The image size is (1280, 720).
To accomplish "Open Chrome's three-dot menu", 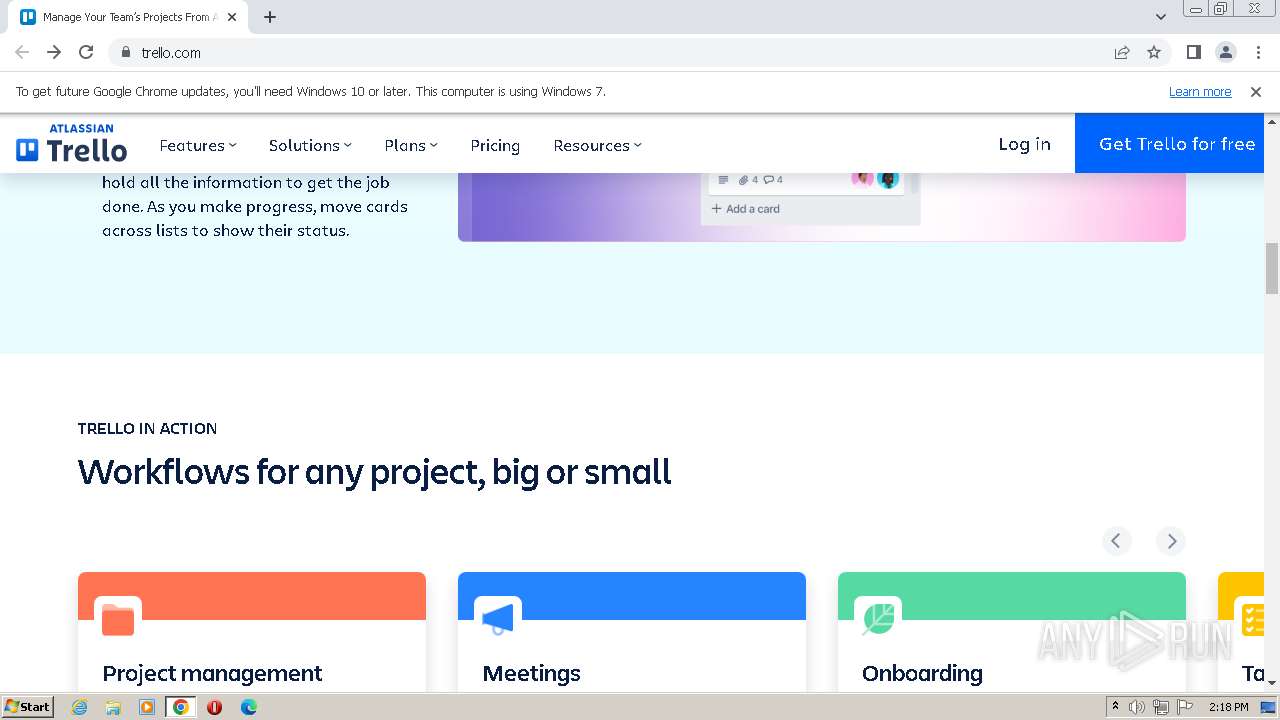I will 1257,52.
